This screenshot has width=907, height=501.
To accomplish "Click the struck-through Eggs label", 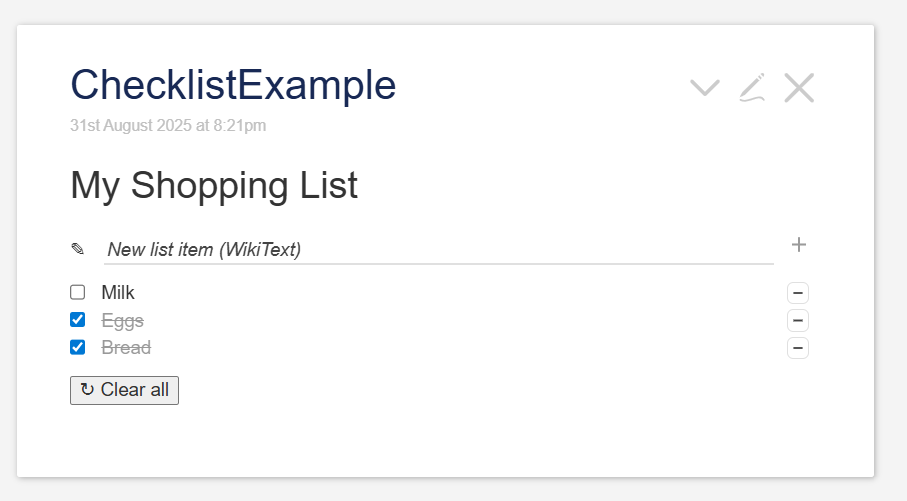I will point(123,321).
